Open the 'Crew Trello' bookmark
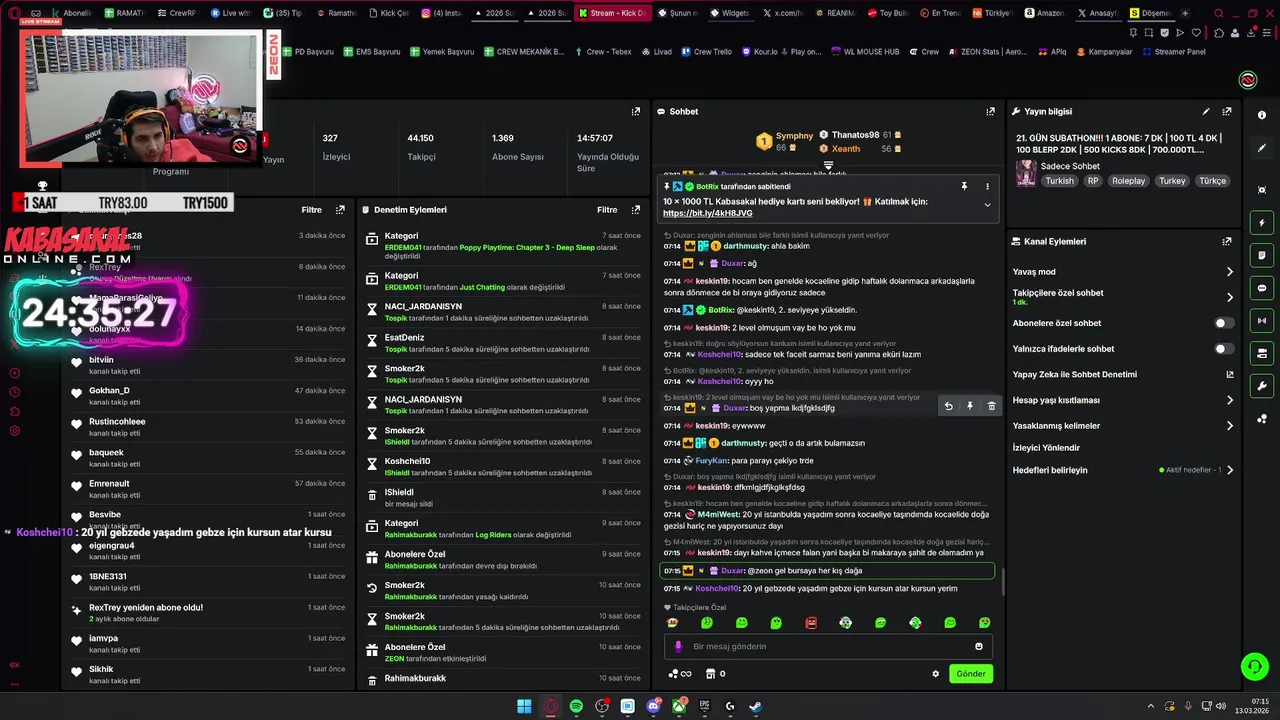This screenshot has height=720, width=1280. pos(706,52)
